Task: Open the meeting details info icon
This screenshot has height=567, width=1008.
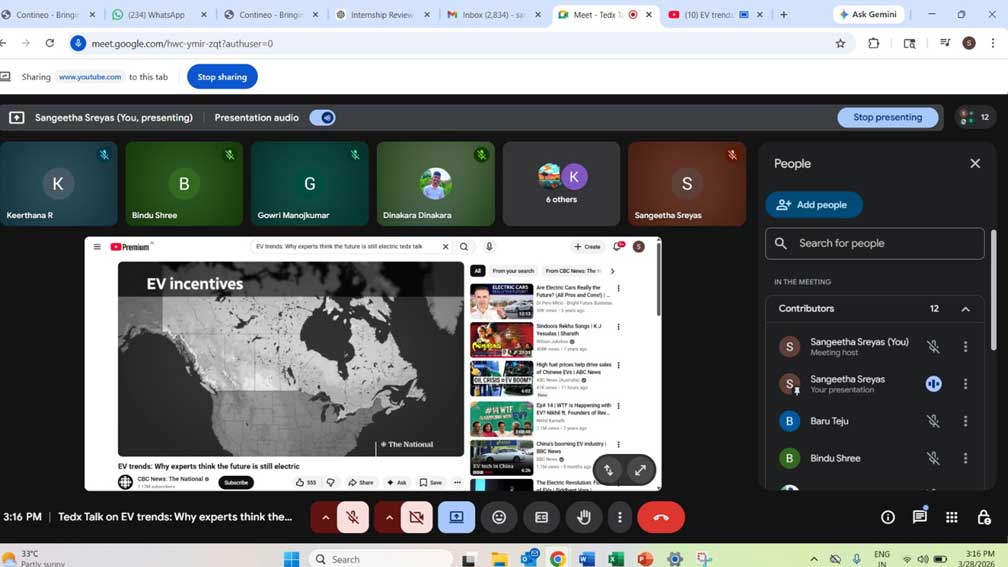Action: click(887, 517)
